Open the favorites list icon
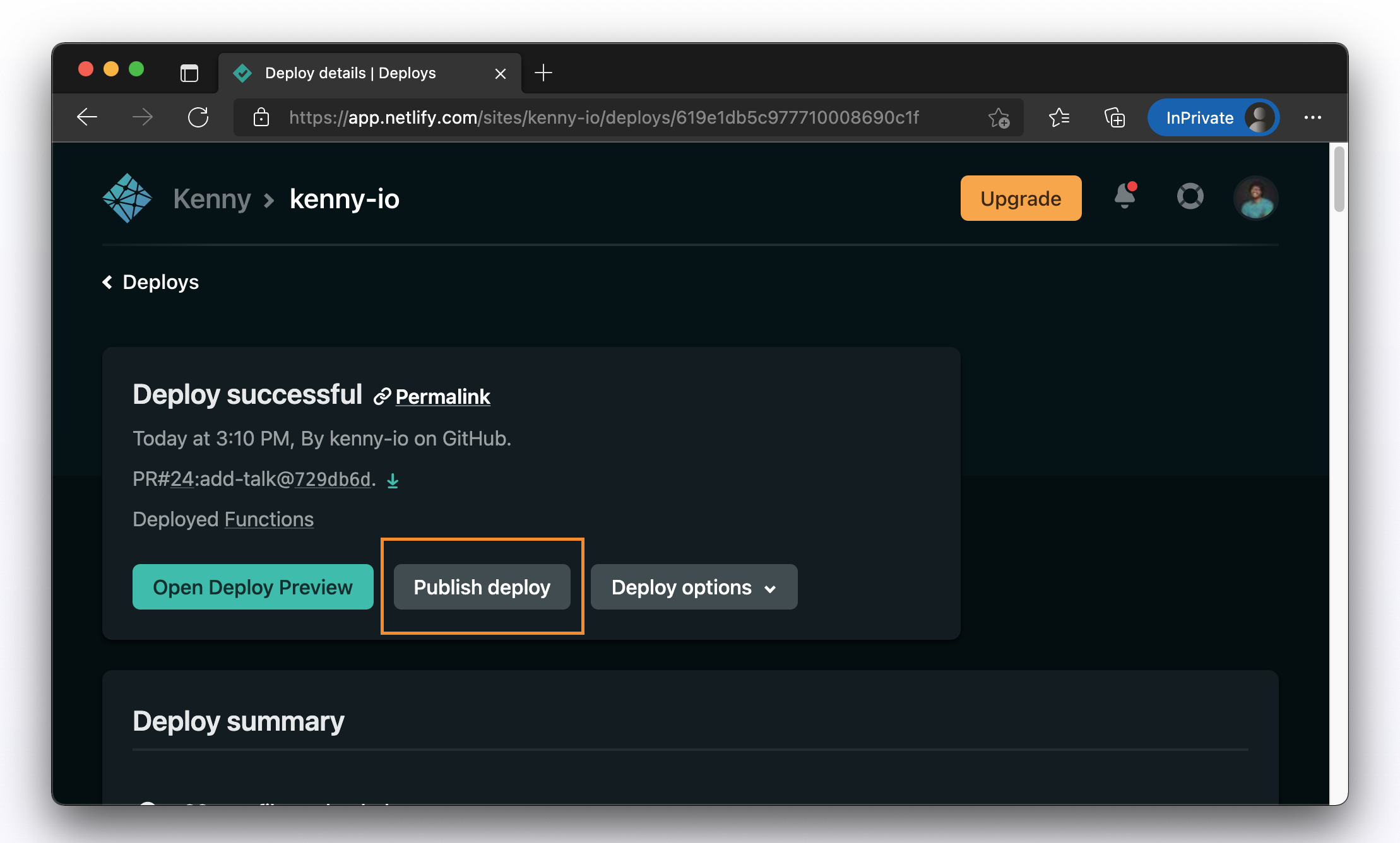Screen dimensions: 1400x843 click(x=1059, y=117)
